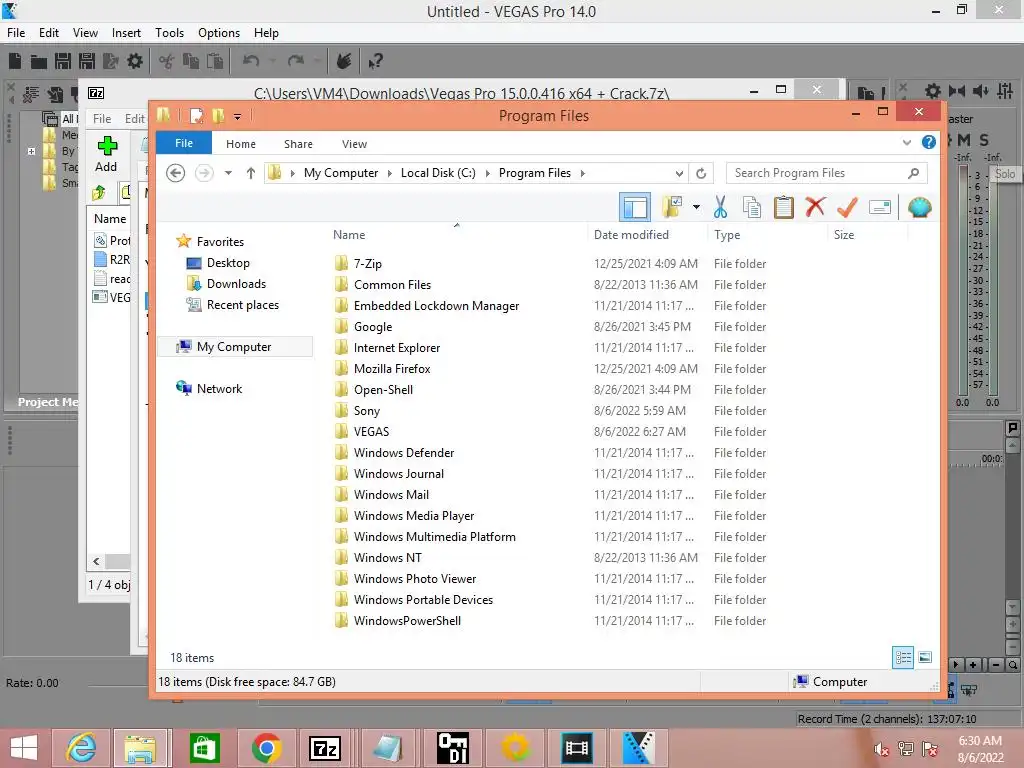Toggle the Master bus Solo S button
Screen dimensions: 1024x768
(x=984, y=140)
